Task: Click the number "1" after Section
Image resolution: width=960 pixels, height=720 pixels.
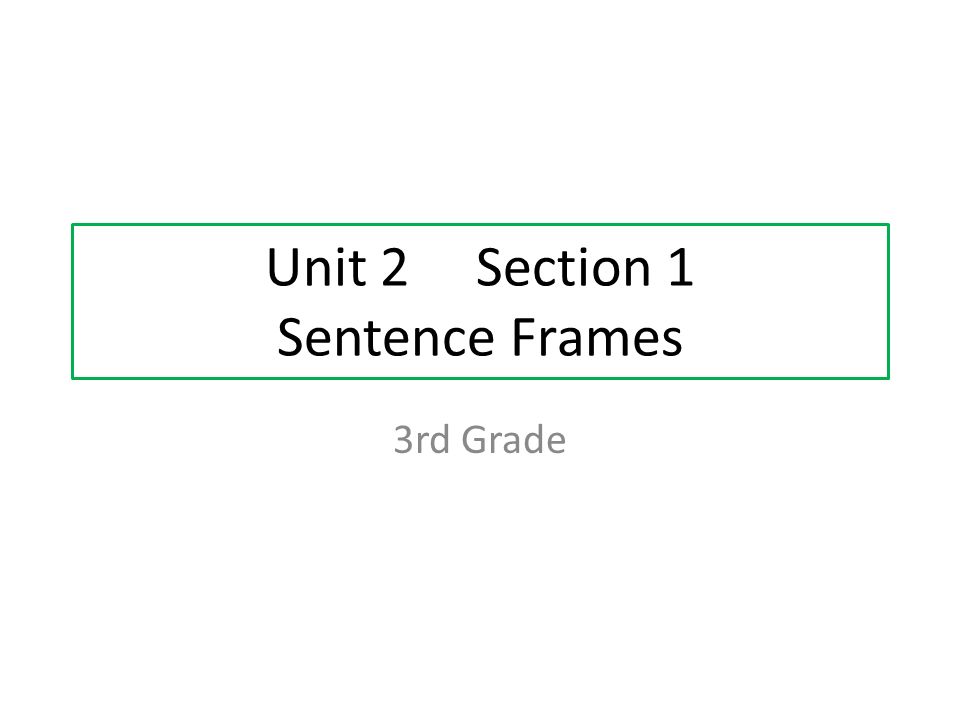Action: (x=681, y=267)
